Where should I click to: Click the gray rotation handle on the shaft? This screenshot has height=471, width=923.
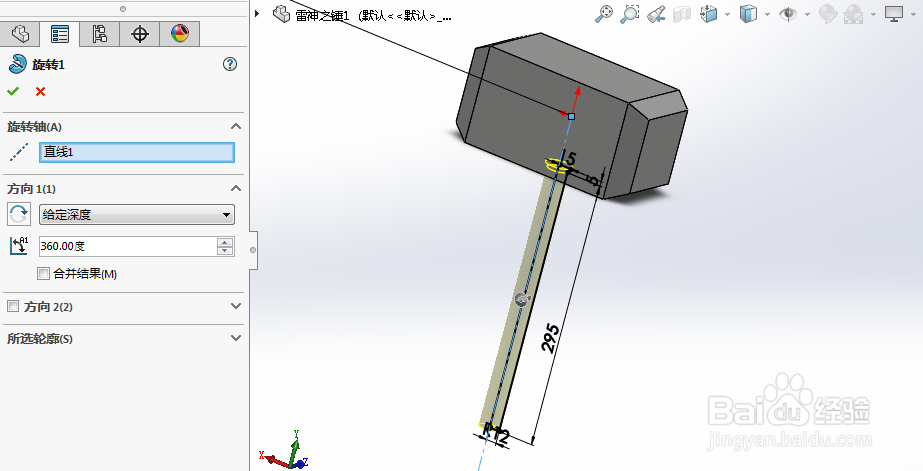(522, 300)
